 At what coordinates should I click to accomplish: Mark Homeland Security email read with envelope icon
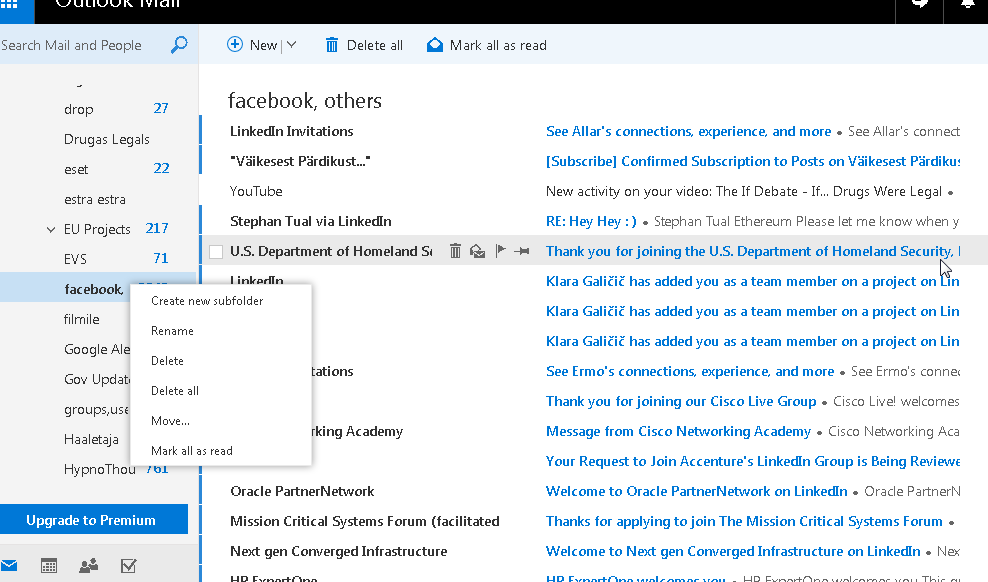[x=478, y=251]
